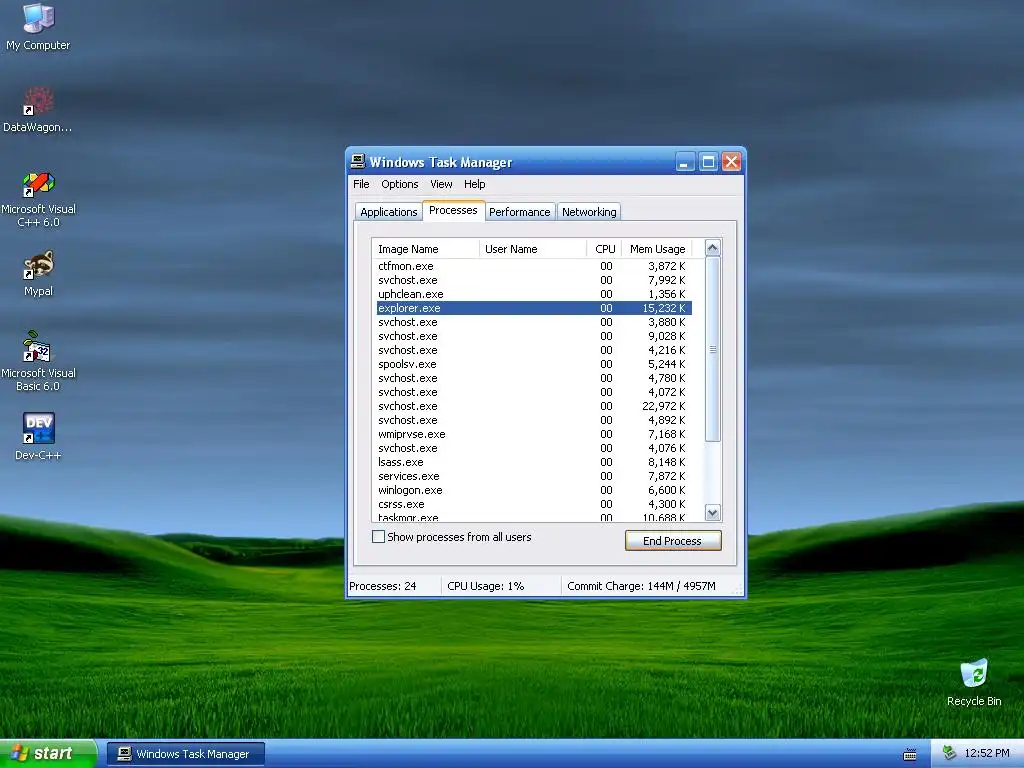Select svchost.exe using 22,972 K
Viewport: 1024px width, 768px height.
pyautogui.click(x=534, y=406)
